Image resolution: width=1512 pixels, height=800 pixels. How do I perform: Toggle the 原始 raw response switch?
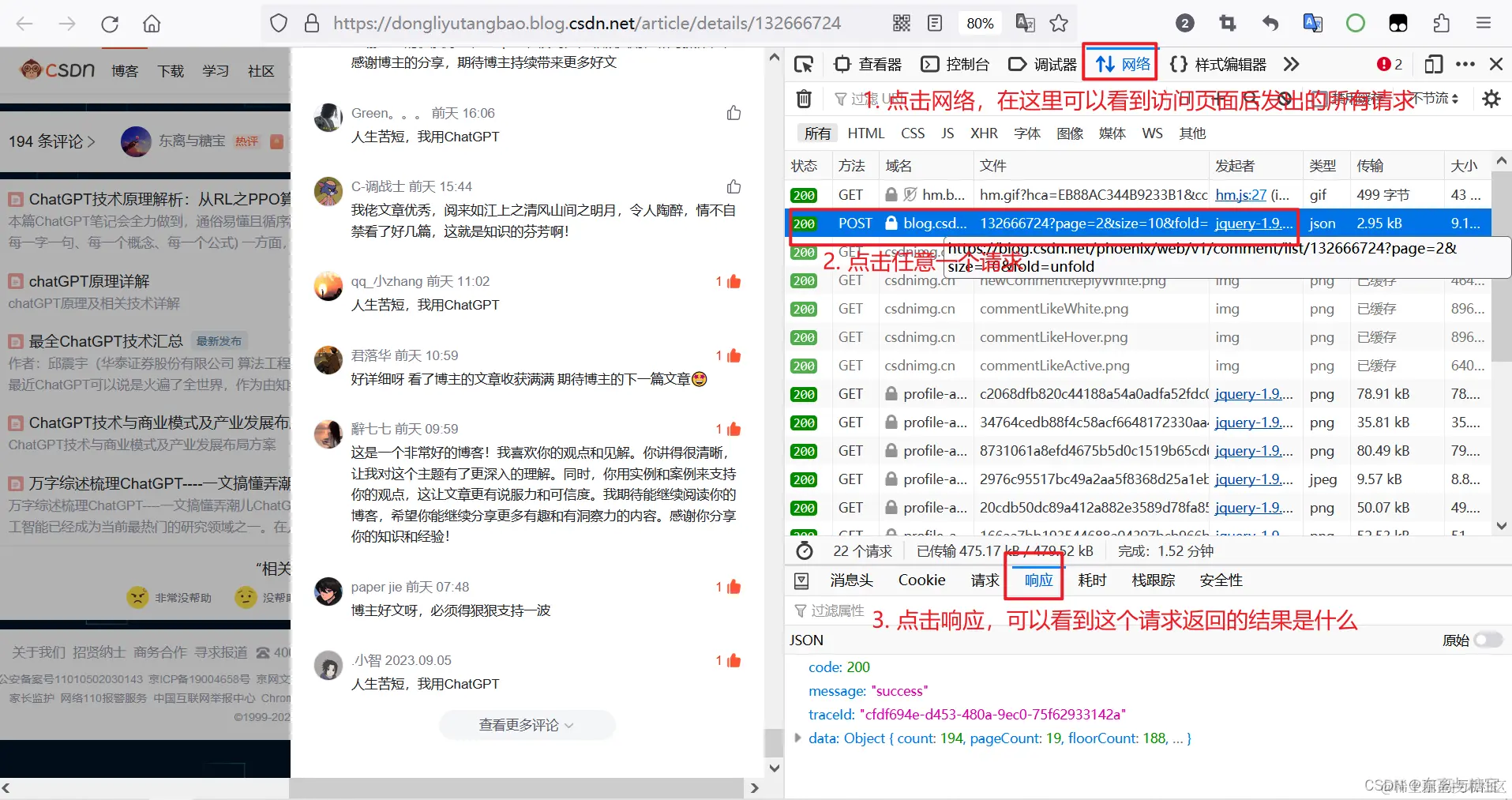tap(1488, 640)
